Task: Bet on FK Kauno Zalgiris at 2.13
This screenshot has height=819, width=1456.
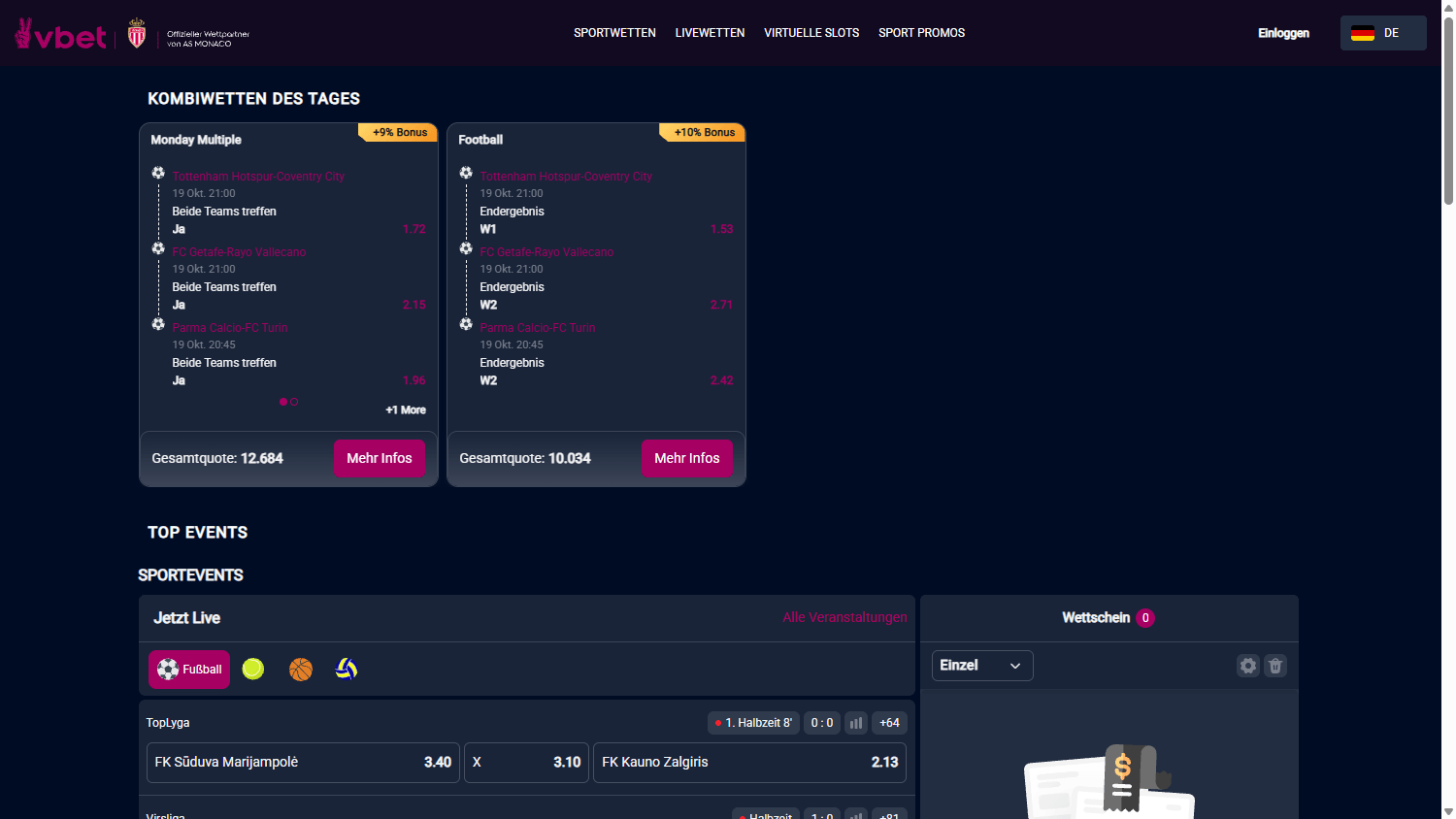Action: pyautogui.click(x=749, y=763)
